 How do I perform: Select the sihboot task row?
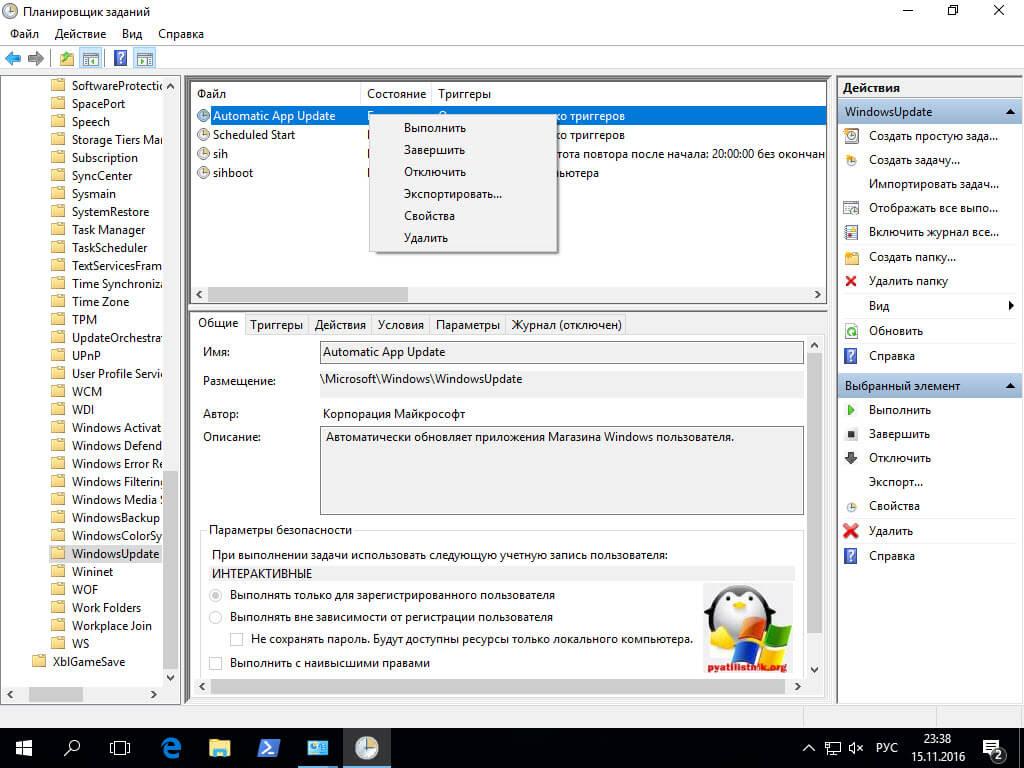pyautogui.click(x=232, y=173)
